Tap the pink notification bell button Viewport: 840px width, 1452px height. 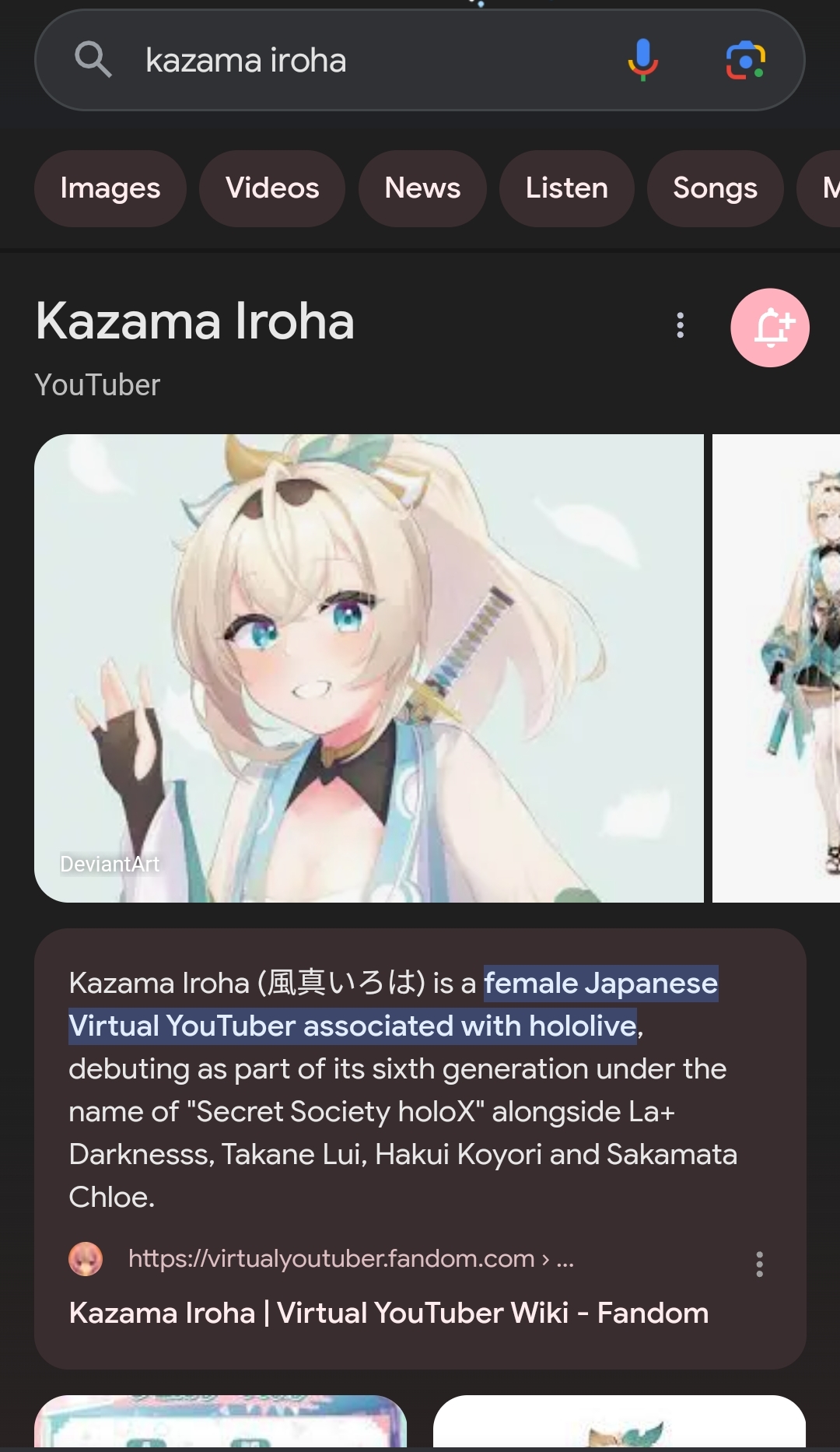770,328
